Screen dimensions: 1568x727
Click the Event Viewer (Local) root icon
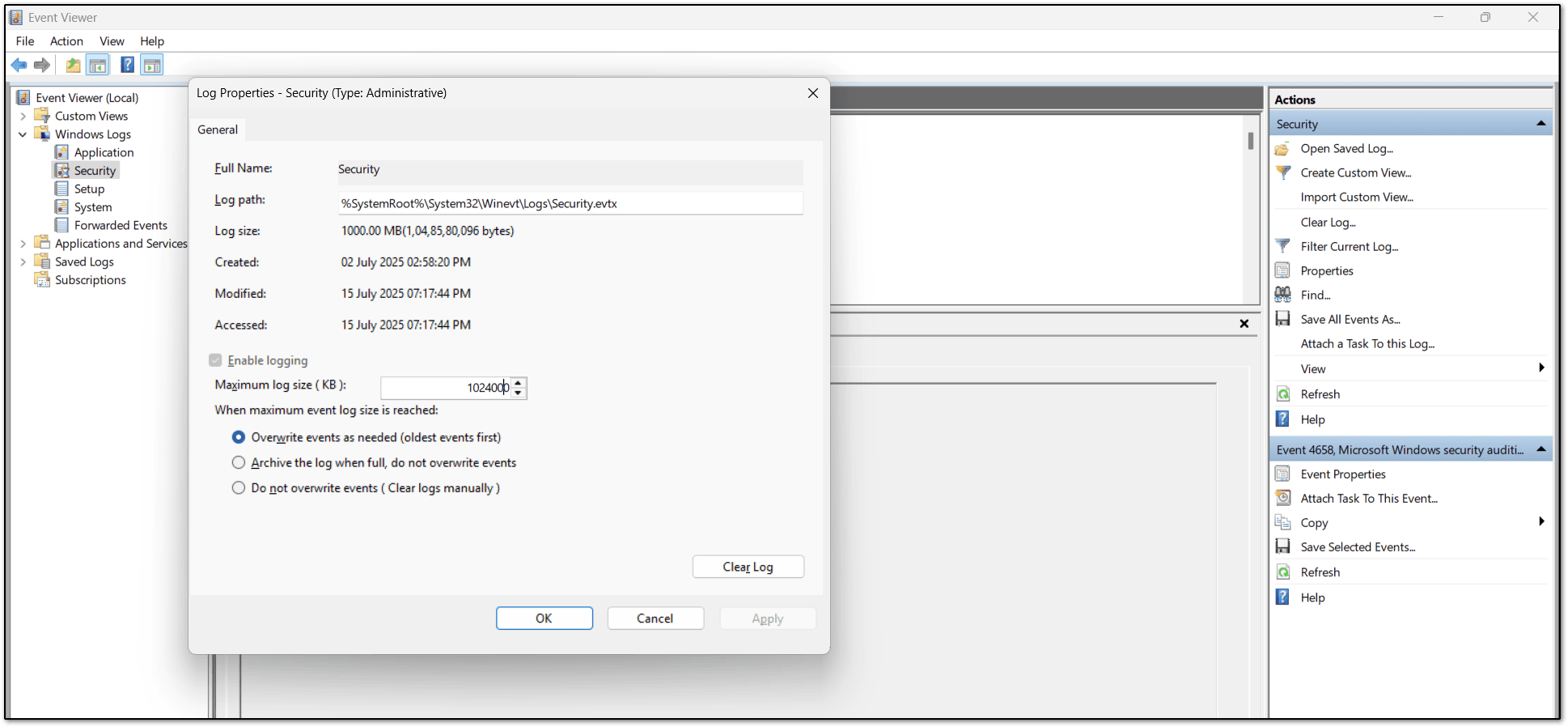click(23, 98)
